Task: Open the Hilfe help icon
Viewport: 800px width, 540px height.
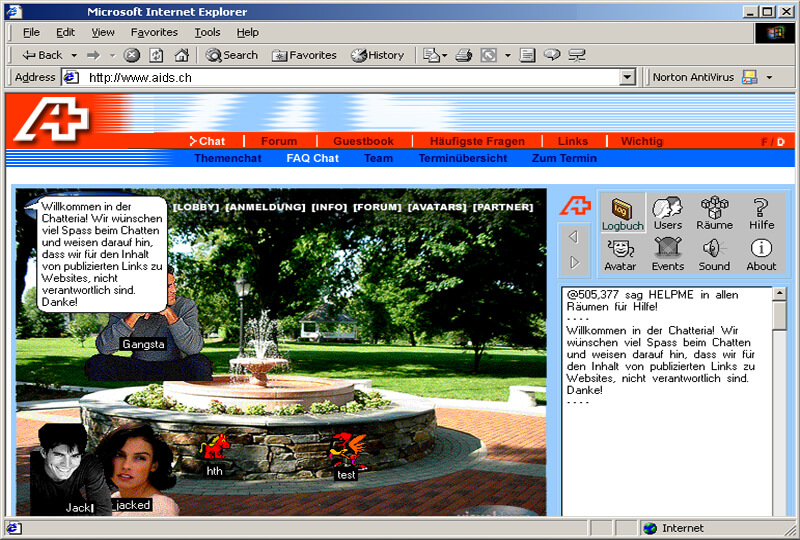Action: point(761,213)
